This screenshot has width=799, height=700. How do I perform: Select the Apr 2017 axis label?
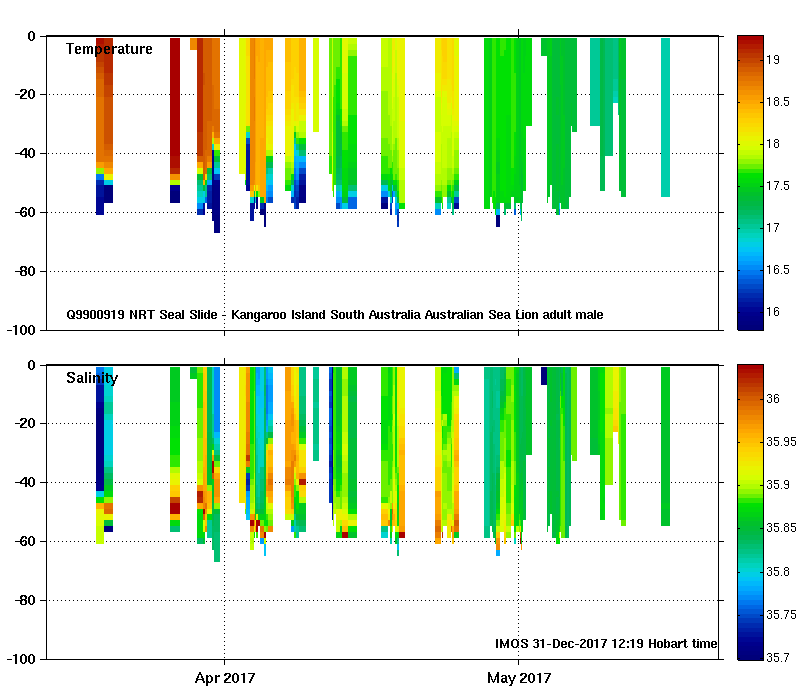click(x=225, y=678)
